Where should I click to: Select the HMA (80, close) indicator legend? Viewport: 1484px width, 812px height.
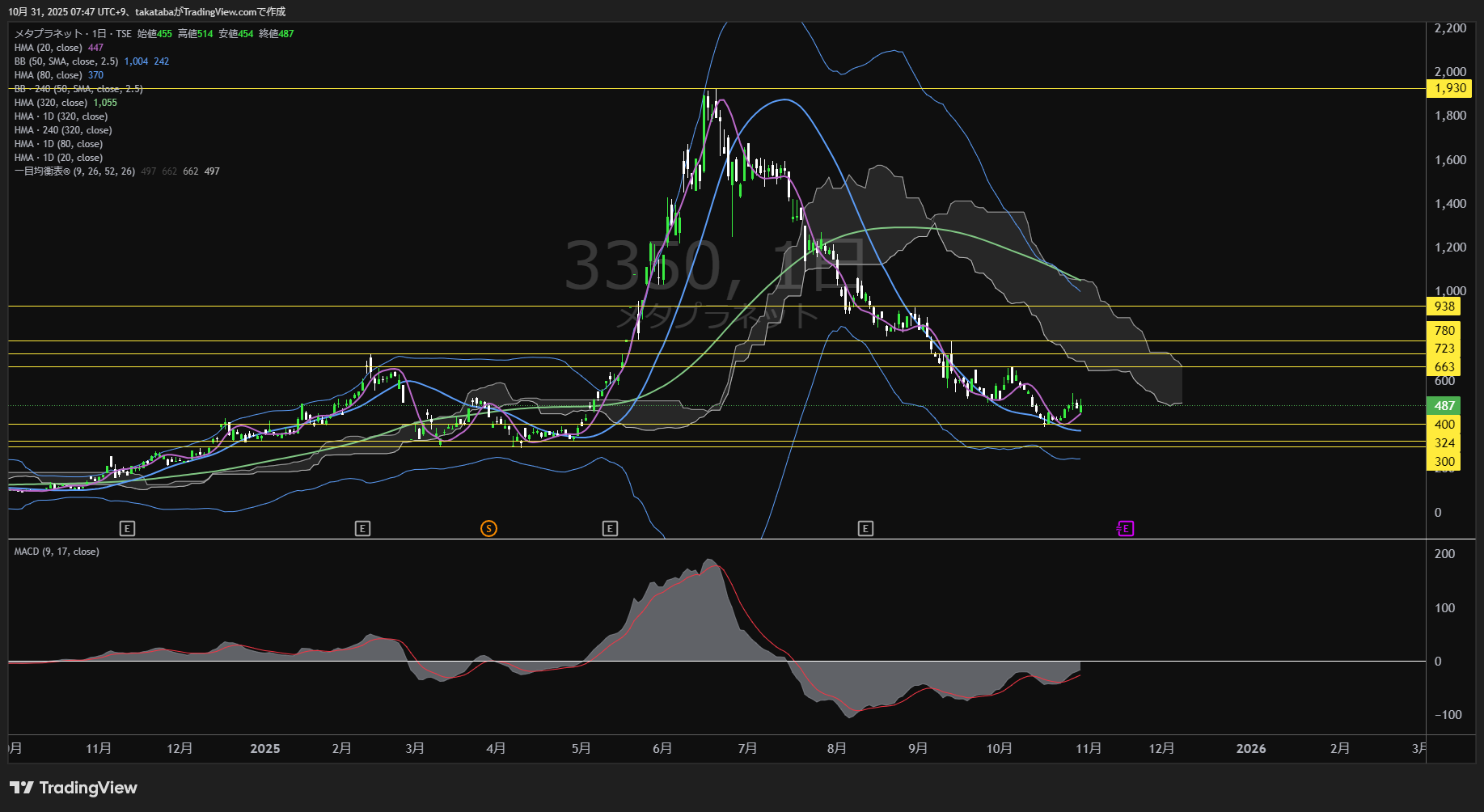[49, 75]
